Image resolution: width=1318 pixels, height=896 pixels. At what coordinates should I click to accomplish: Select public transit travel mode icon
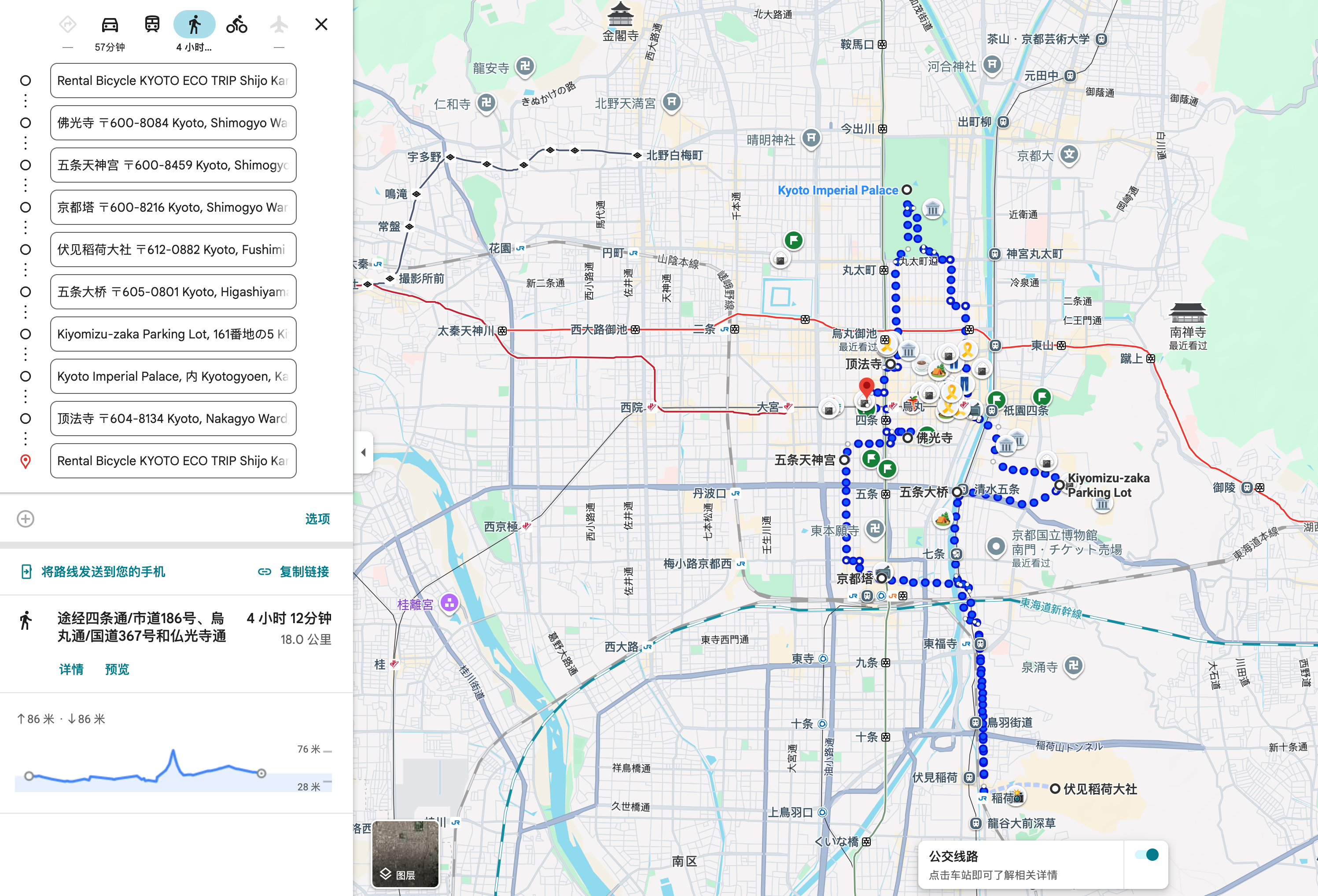pos(152,25)
